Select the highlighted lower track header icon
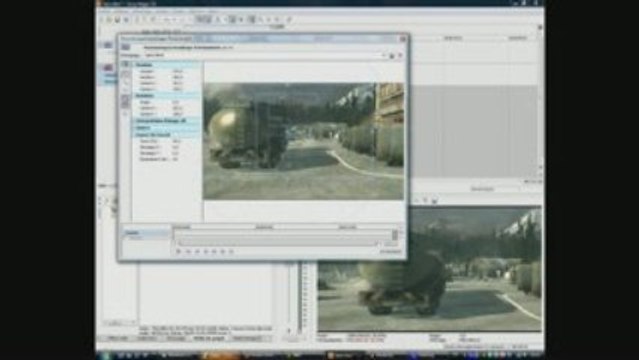This screenshot has width=639, height=360. 108,68
